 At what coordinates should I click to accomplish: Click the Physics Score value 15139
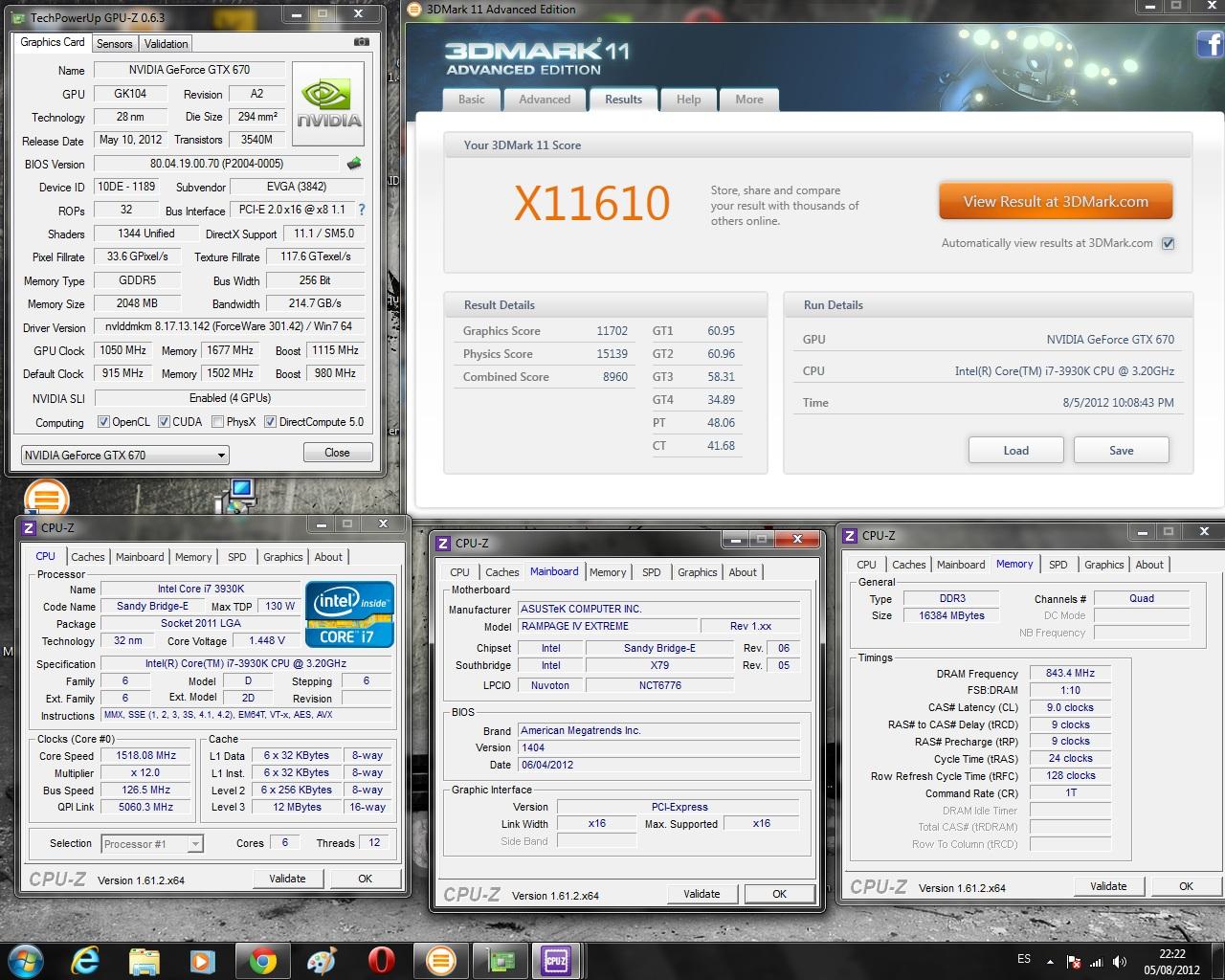pyautogui.click(x=612, y=354)
